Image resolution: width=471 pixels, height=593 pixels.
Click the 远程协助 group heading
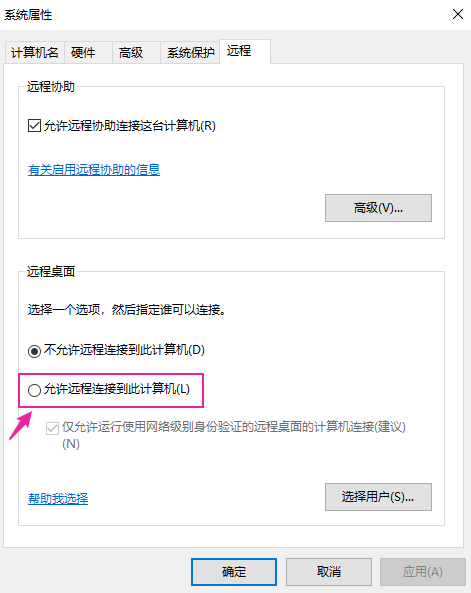click(51, 87)
